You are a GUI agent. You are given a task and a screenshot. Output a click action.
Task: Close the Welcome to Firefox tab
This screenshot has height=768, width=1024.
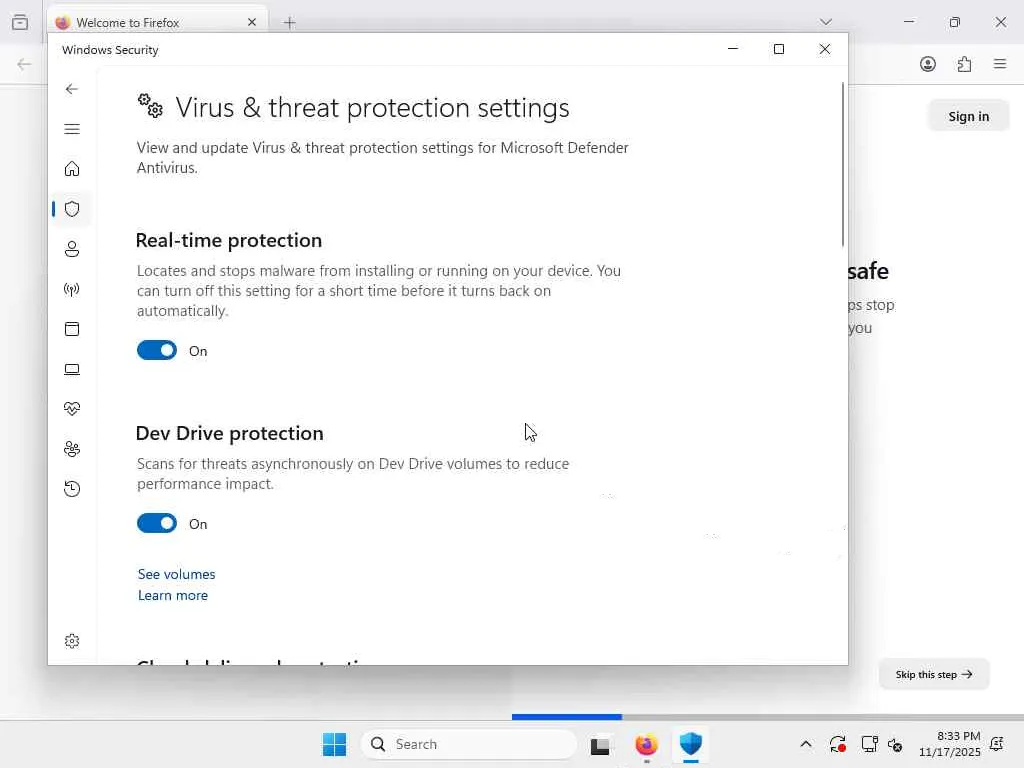pos(252,22)
